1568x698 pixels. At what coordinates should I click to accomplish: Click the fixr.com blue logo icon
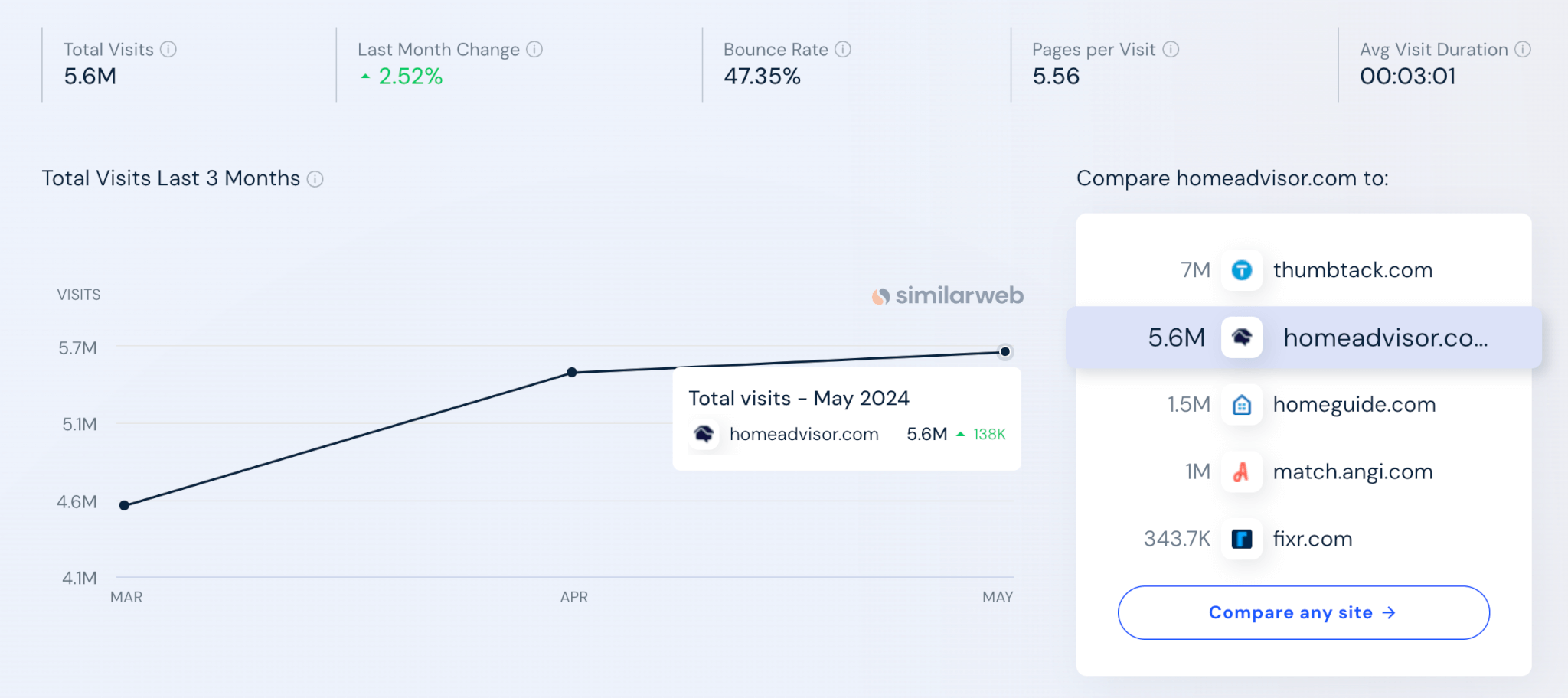pos(1241,540)
